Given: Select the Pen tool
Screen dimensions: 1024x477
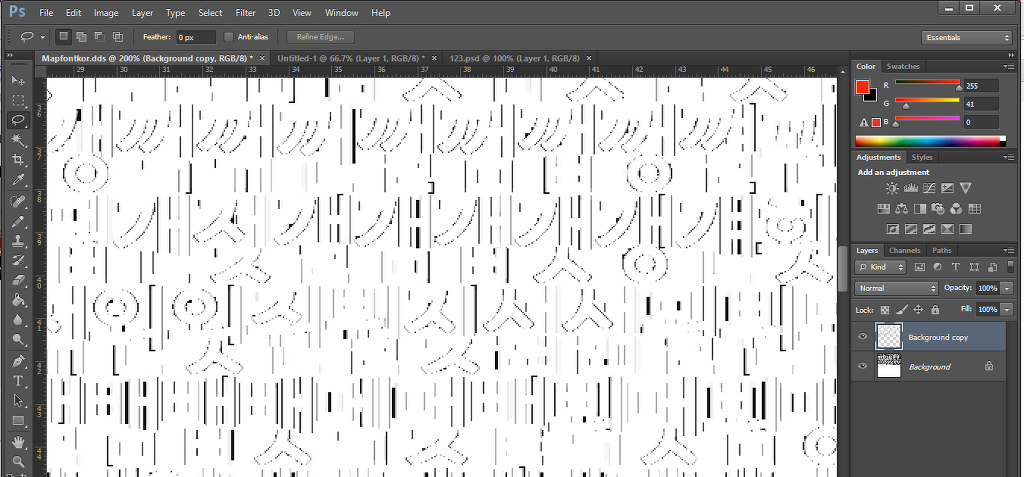Looking at the screenshot, I should pyautogui.click(x=18, y=361).
